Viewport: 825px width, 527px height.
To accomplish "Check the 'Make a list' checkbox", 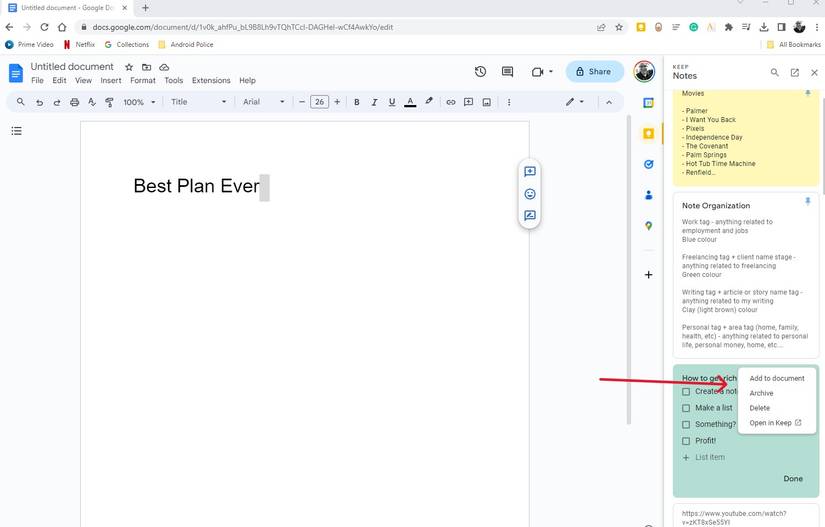I will pyautogui.click(x=686, y=408).
